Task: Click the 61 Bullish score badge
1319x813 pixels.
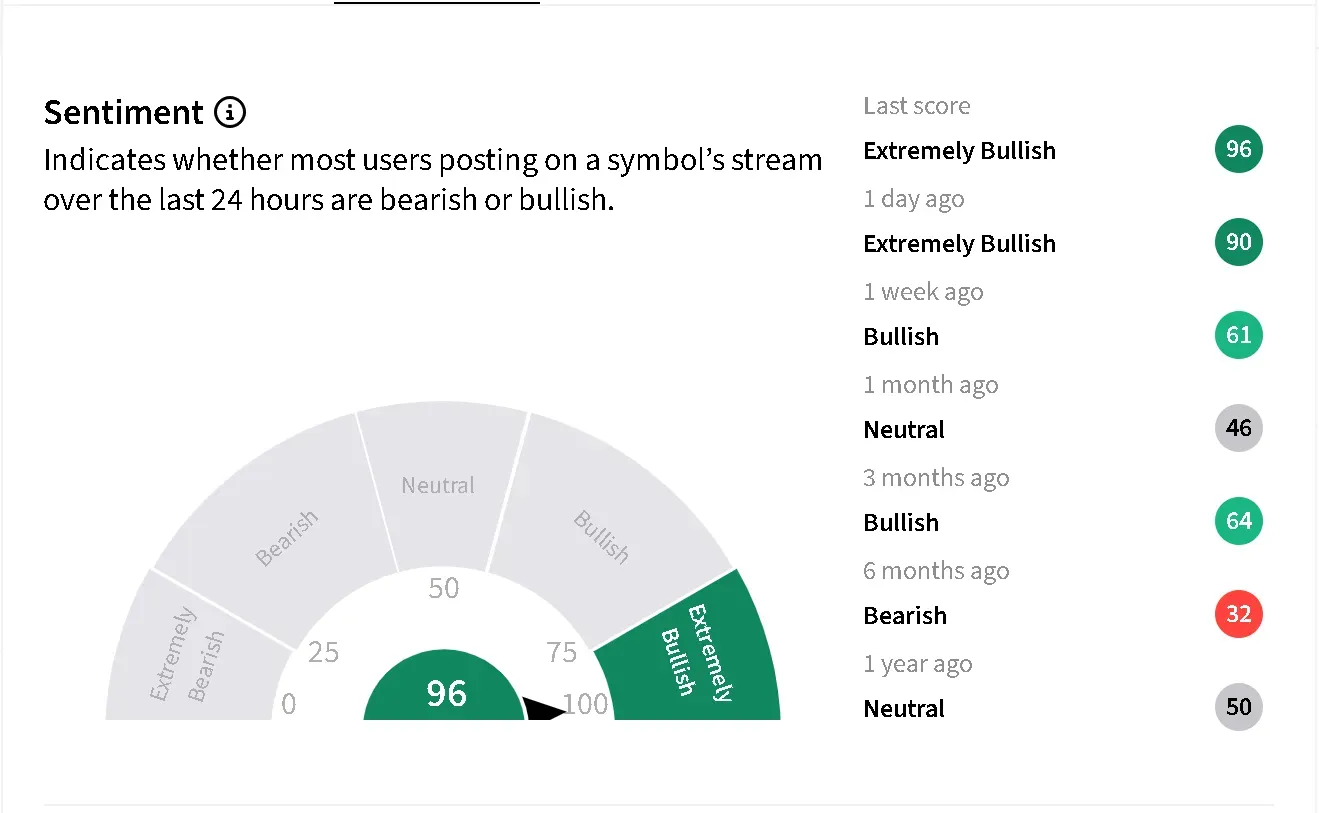Action: pyautogui.click(x=1239, y=335)
